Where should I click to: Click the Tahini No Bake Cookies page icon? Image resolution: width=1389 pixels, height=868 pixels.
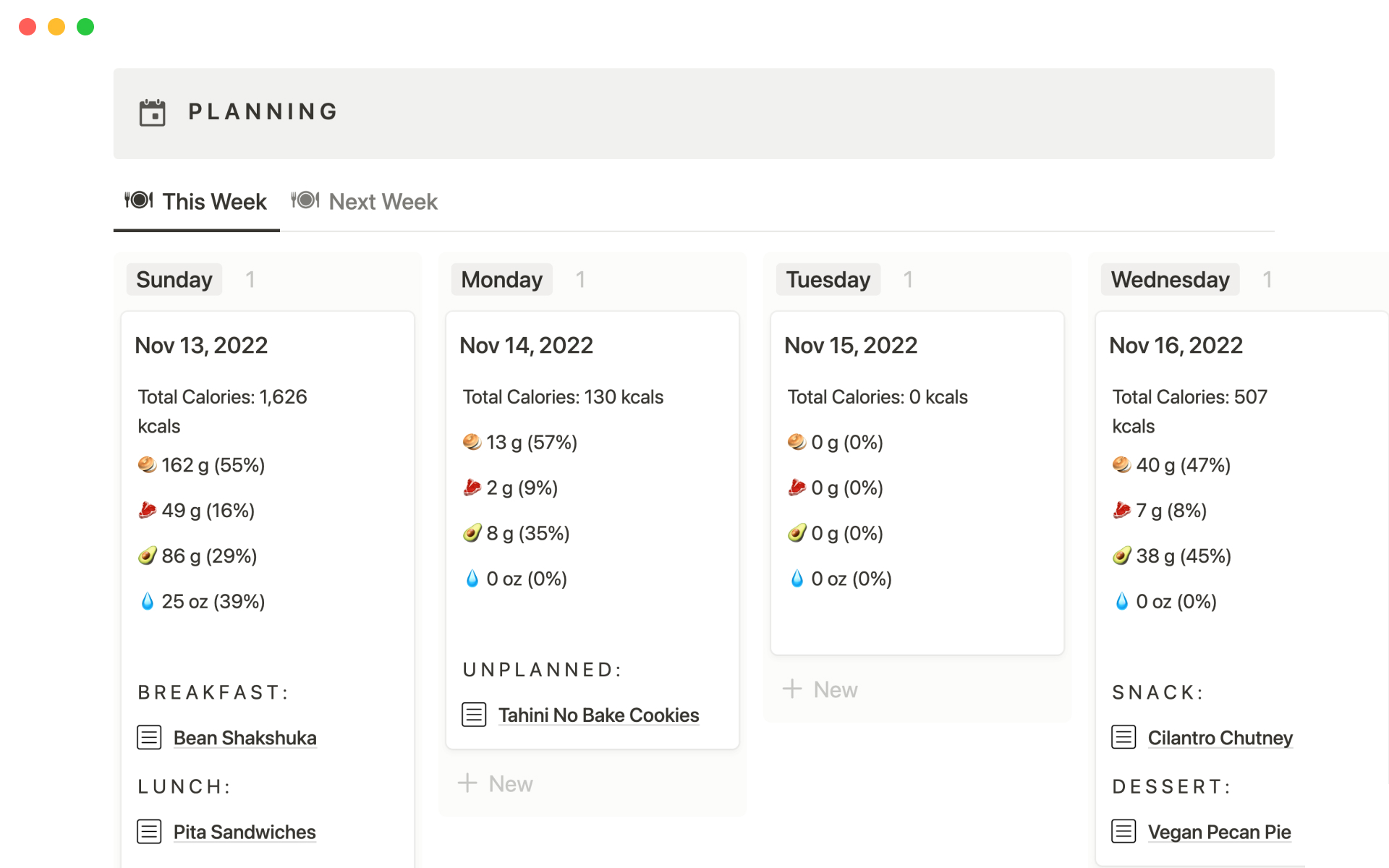tap(474, 715)
